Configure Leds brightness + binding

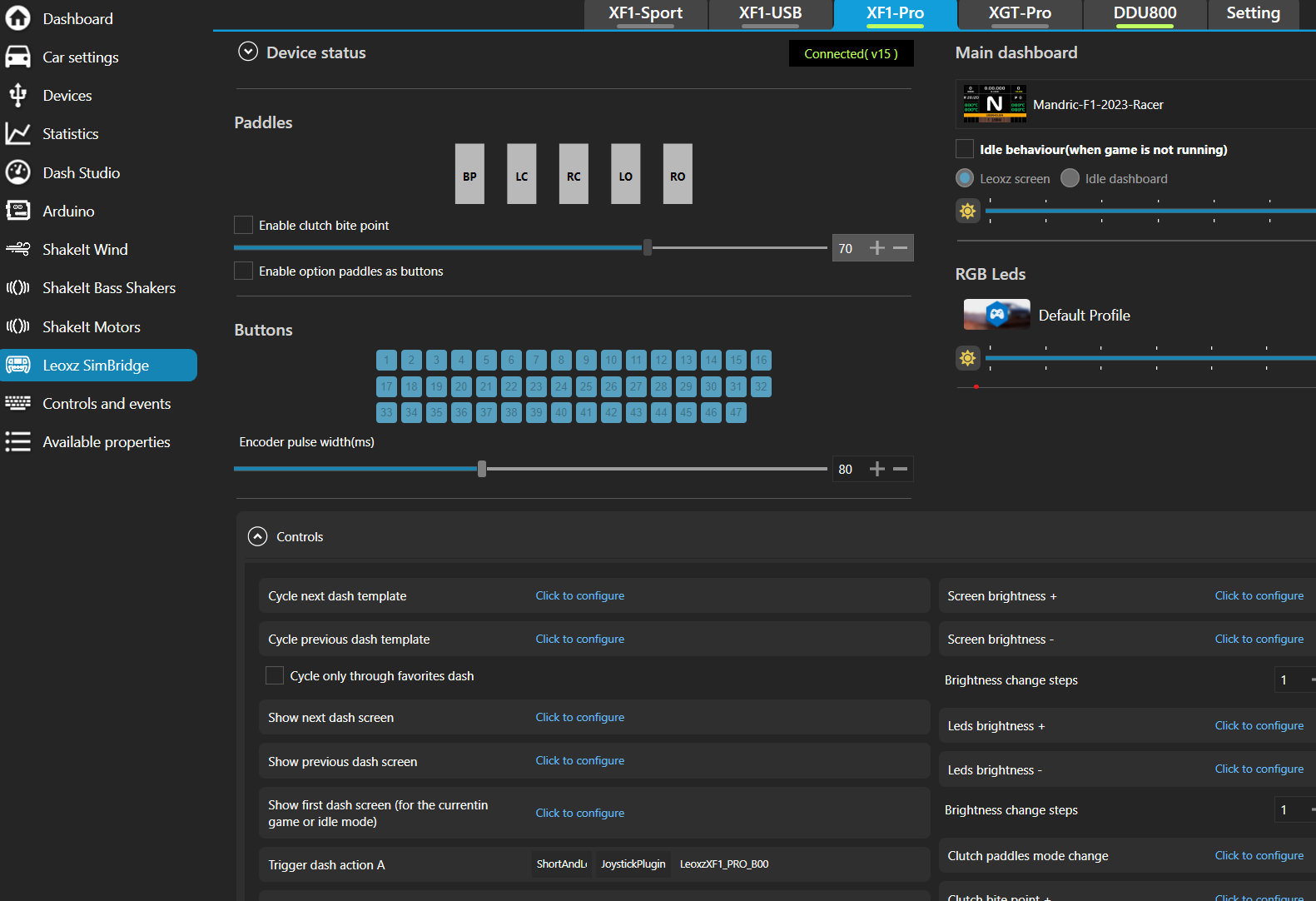coord(1259,725)
